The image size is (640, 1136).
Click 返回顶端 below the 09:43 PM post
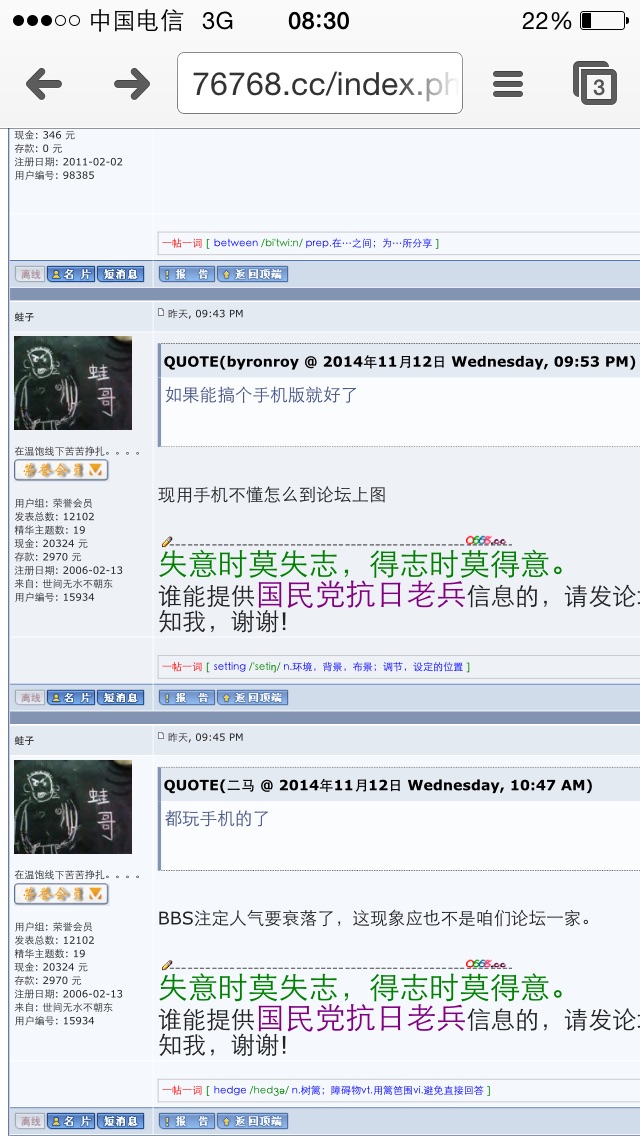pos(253,698)
